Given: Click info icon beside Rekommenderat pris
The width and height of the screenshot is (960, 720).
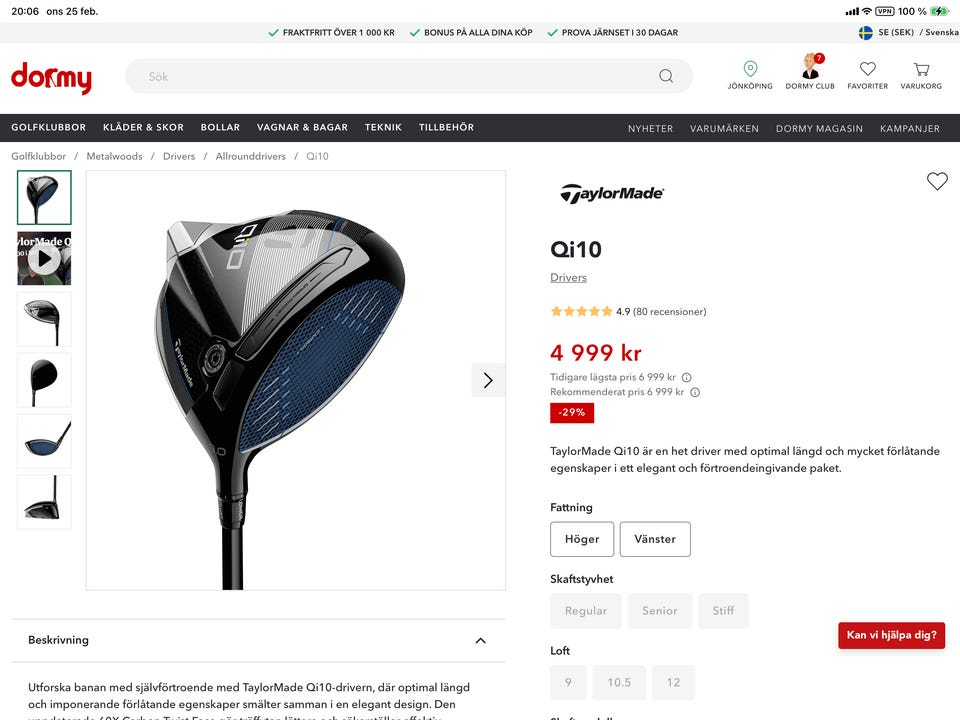Looking at the screenshot, I should coord(695,392).
